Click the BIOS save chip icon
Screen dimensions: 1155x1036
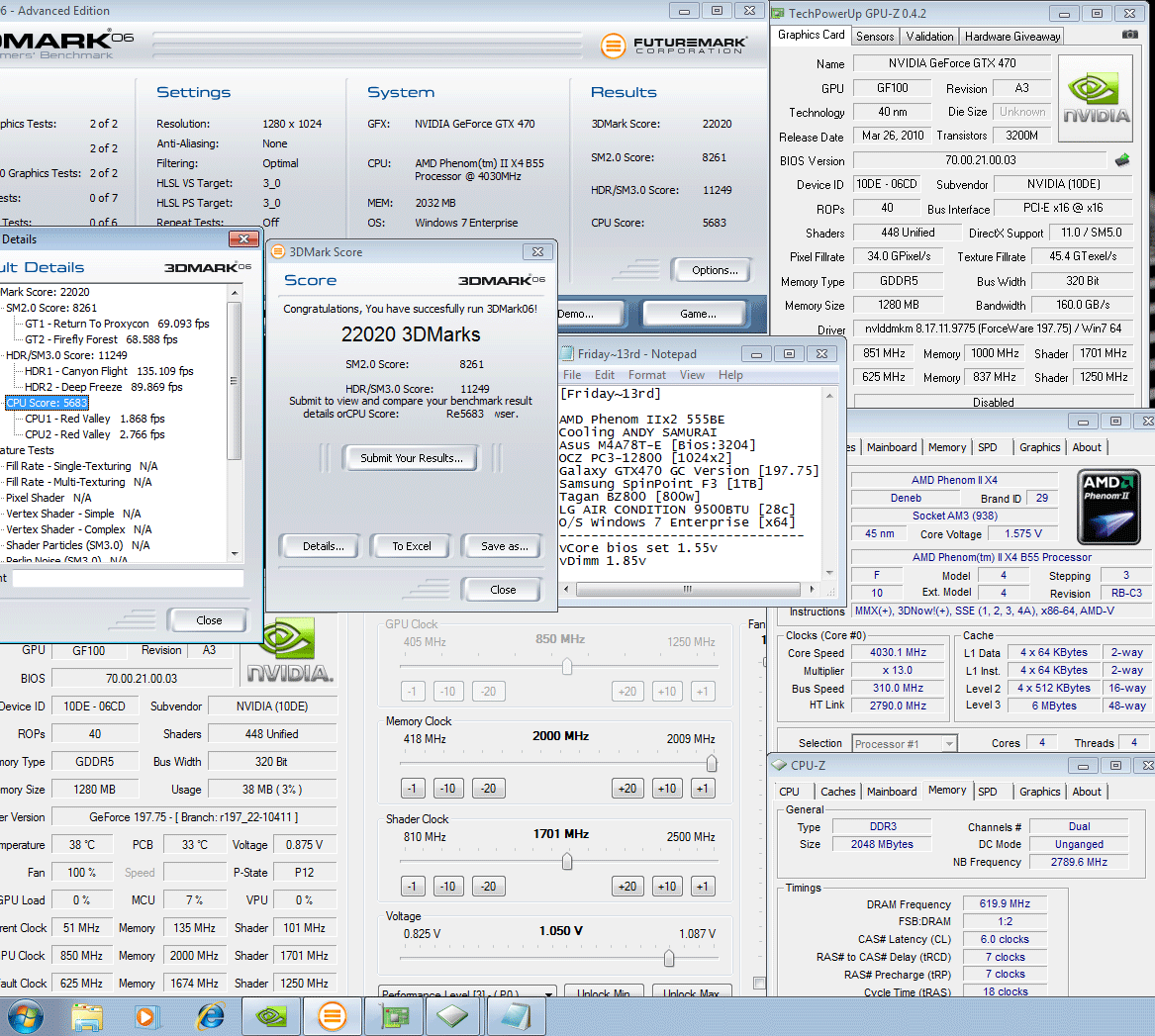point(1122,160)
